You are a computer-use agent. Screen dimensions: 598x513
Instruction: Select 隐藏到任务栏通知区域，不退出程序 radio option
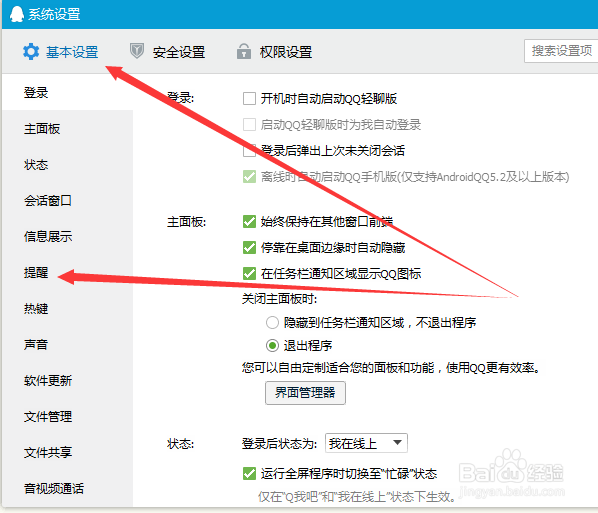pos(272,323)
